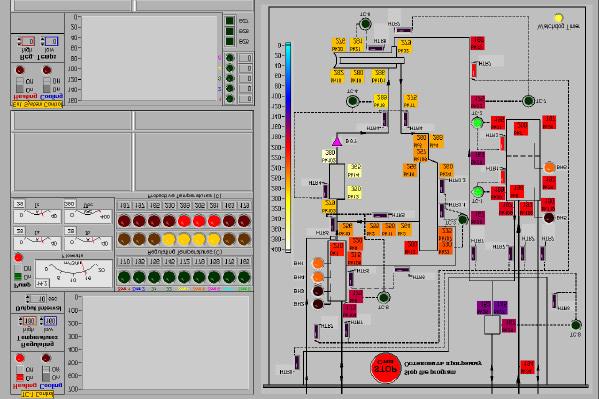Click the Reg Temps high input field

pyautogui.click(x=28, y=41)
